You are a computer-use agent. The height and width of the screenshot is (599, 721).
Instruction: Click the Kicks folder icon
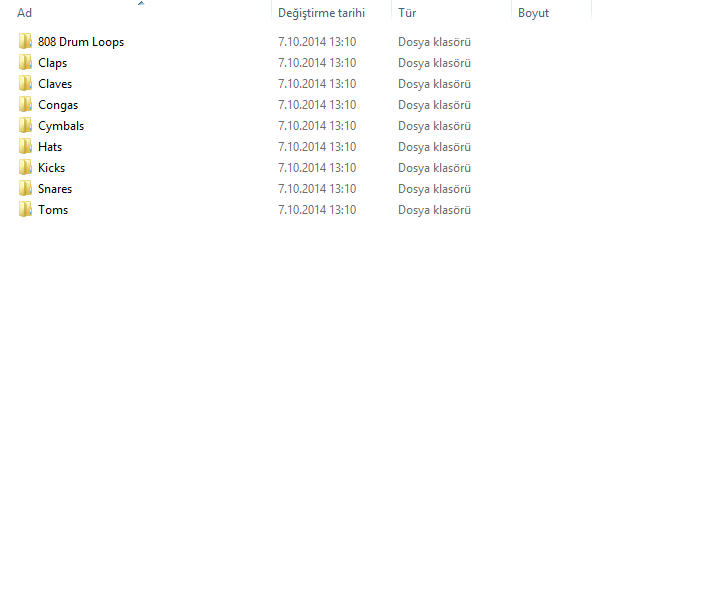click(25, 168)
